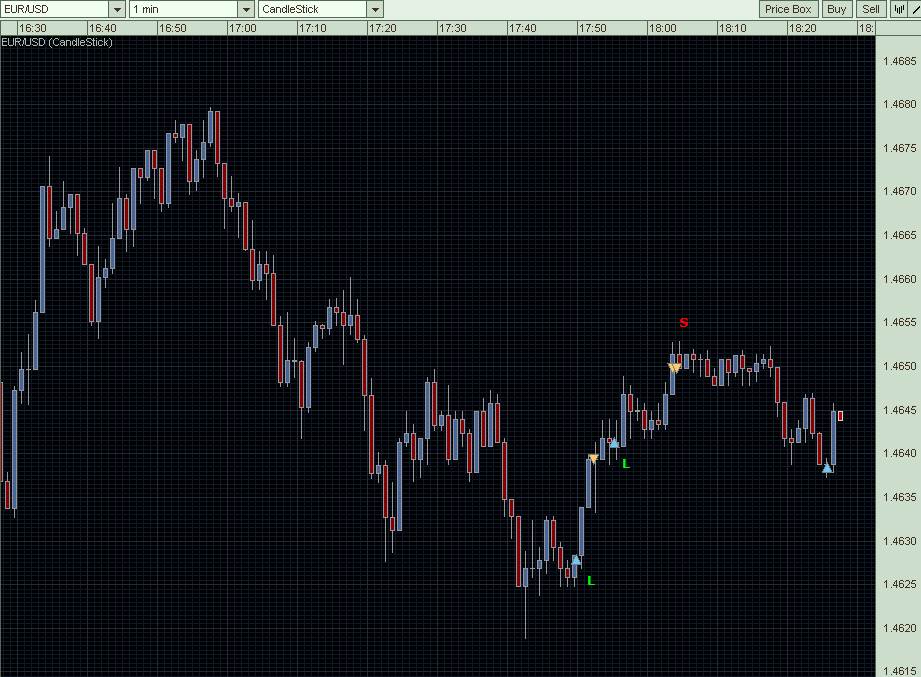The image size is (921, 677).
Task: Click the blue up arrow near 17:48
Action: (x=576, y=560)
